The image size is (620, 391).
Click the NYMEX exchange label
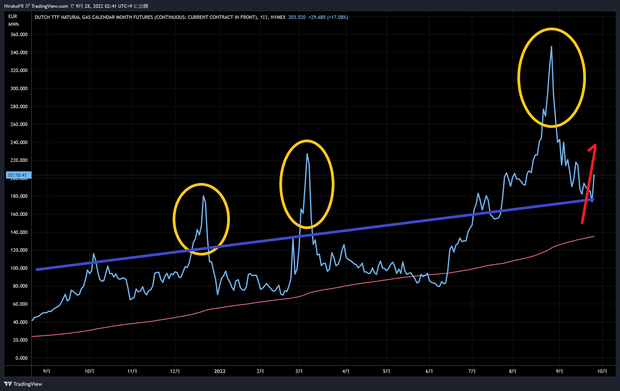[278, 17]
